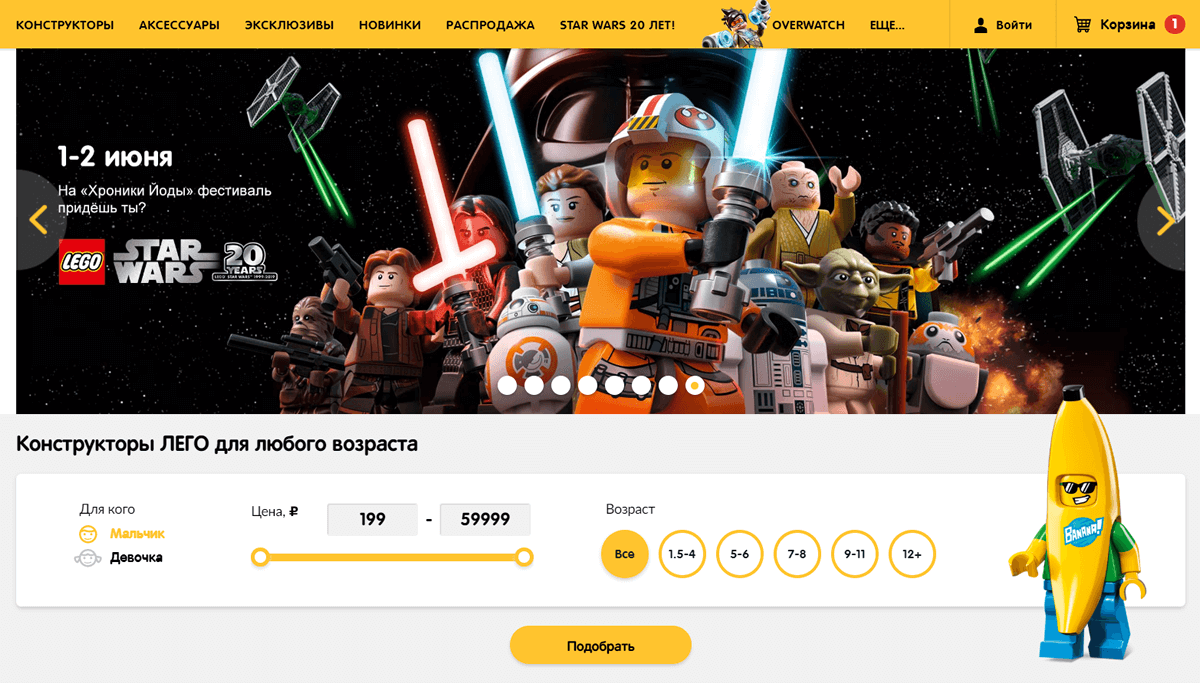Click the user login person icon
The height and width of the screenshot is (694, 1200).
pos(981,25)
